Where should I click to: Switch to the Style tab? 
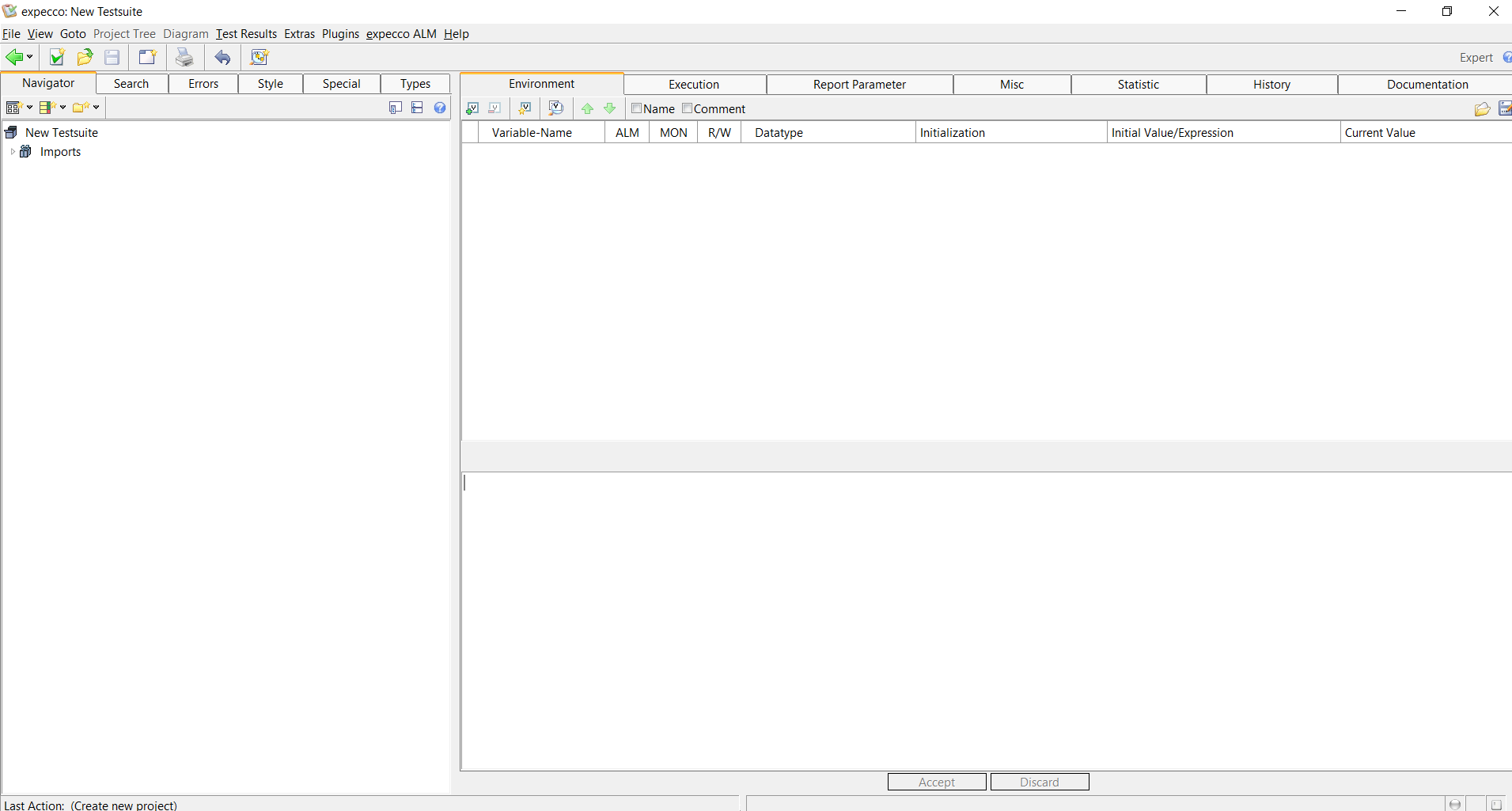pos(271,84)
